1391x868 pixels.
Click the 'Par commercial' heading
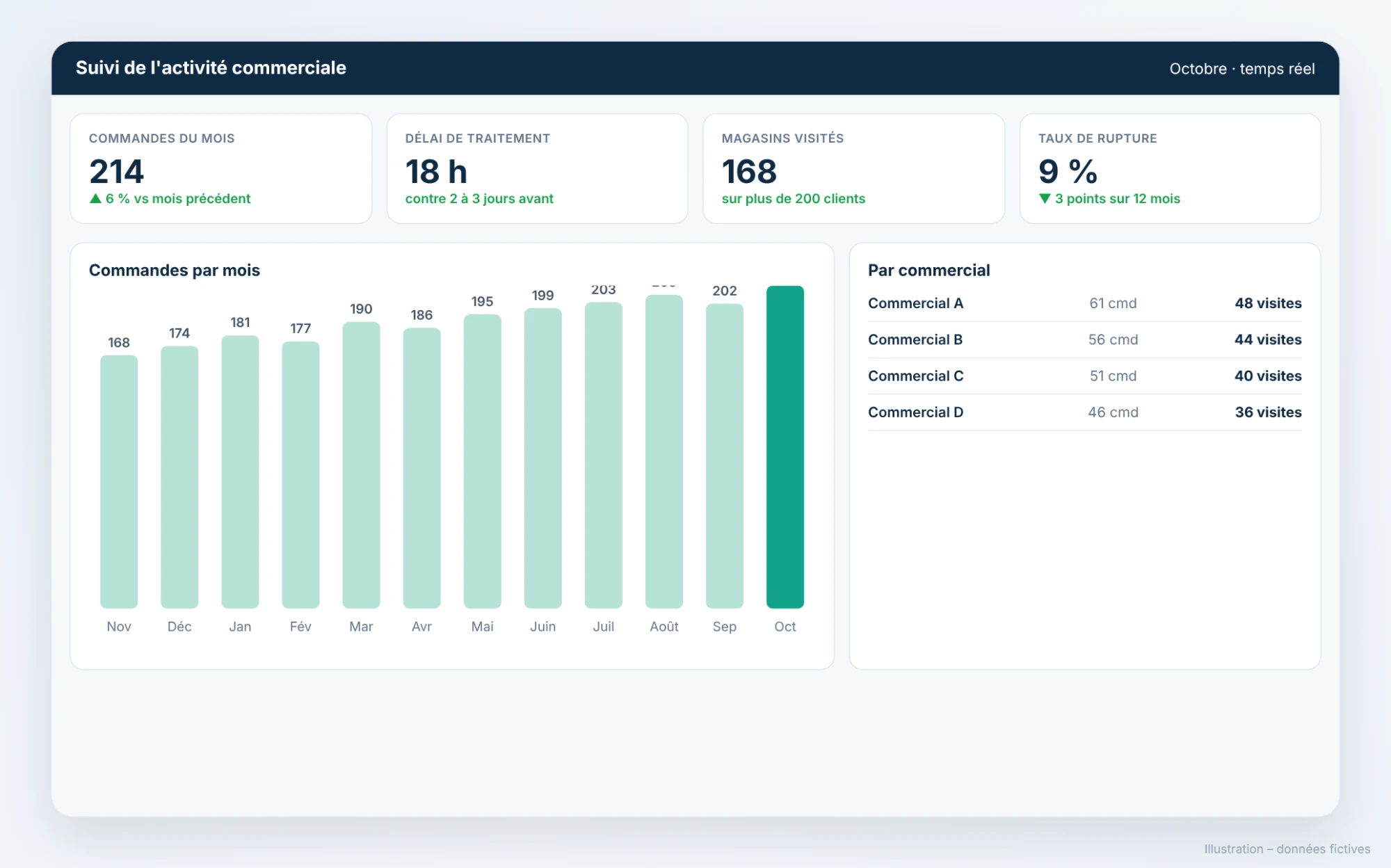click(x=928, y=271)
